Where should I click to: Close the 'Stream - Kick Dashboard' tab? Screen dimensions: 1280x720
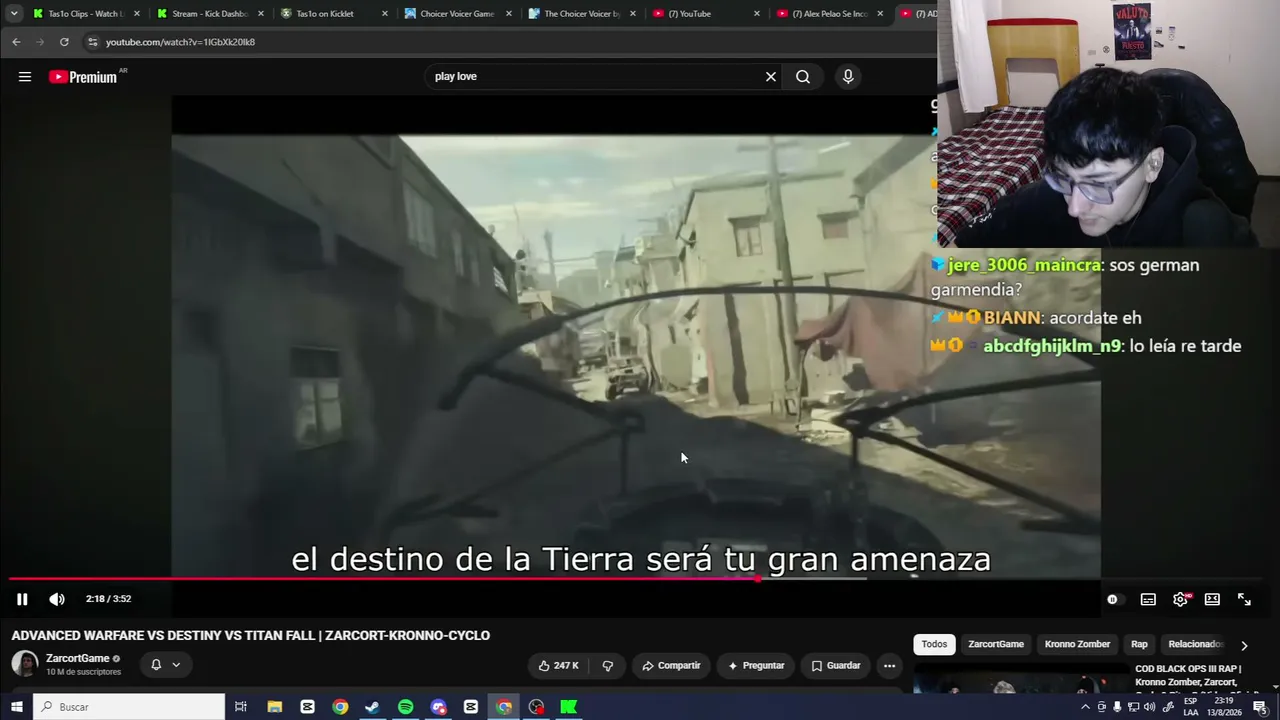tap(261, 14)
